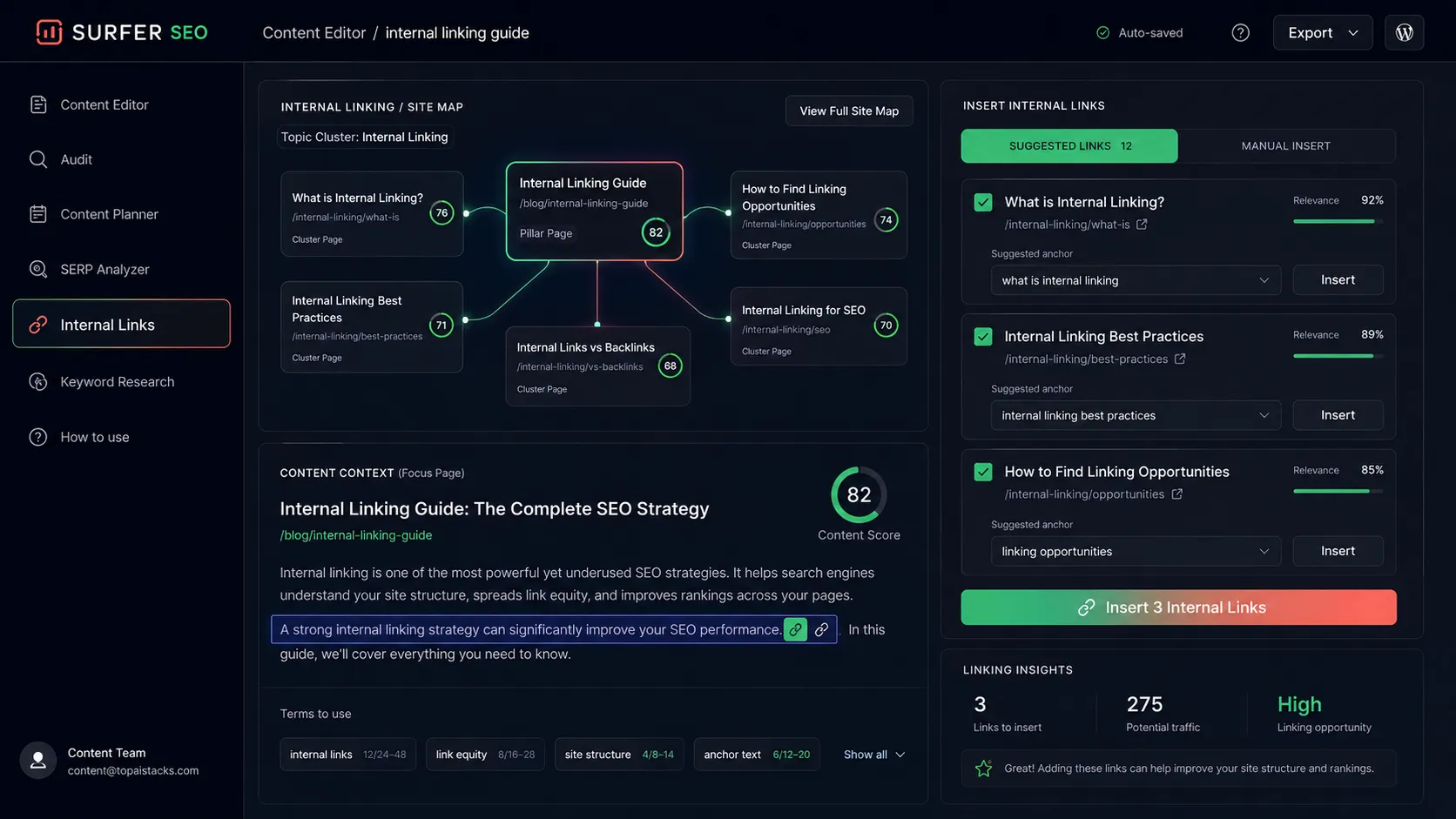Viewport: 1456px width, 819px height.
Task: Switch to Manual Insert tab
Action: [x=1285, y=146]
